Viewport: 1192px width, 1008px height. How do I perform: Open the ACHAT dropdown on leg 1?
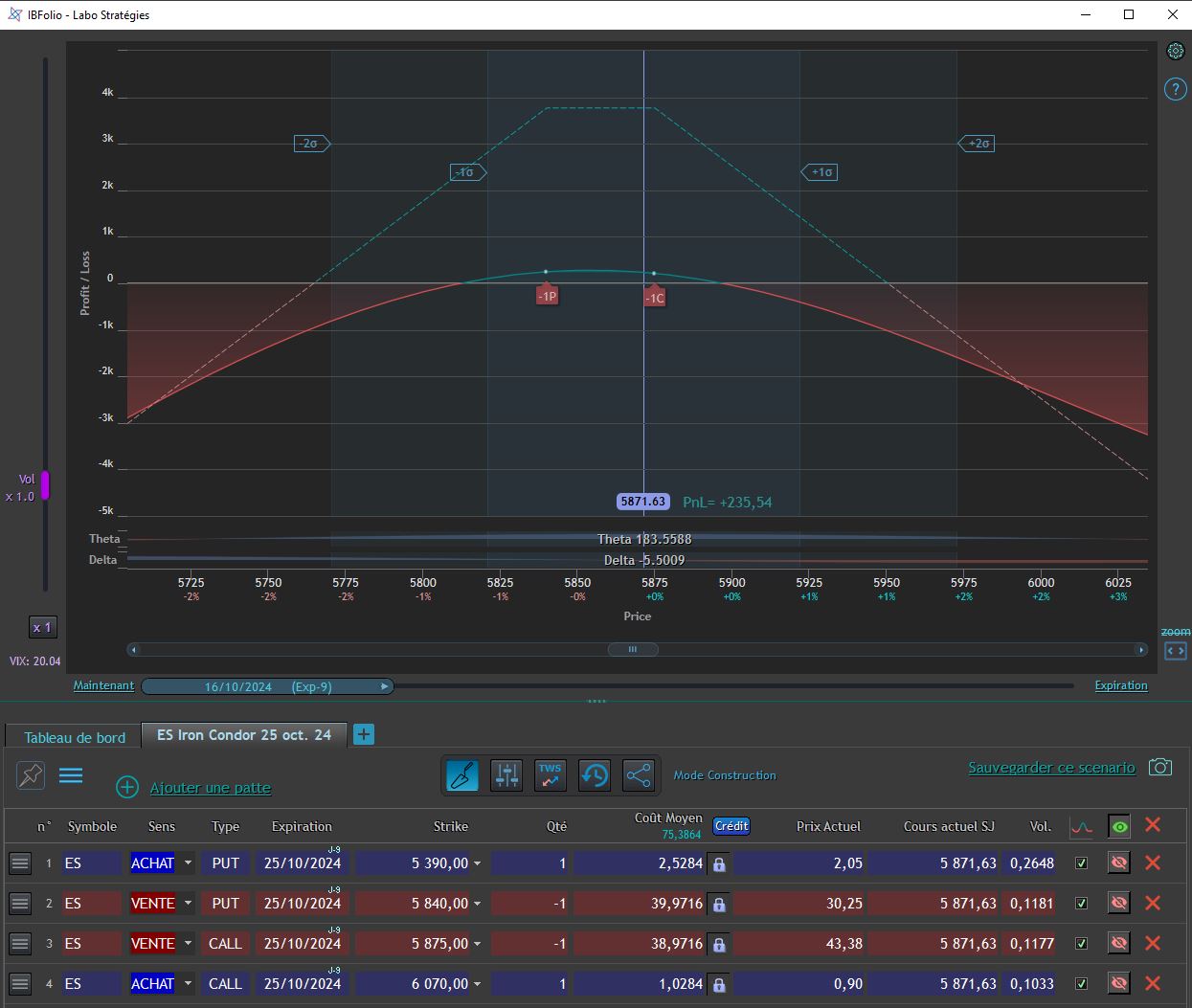click(188, 863)
